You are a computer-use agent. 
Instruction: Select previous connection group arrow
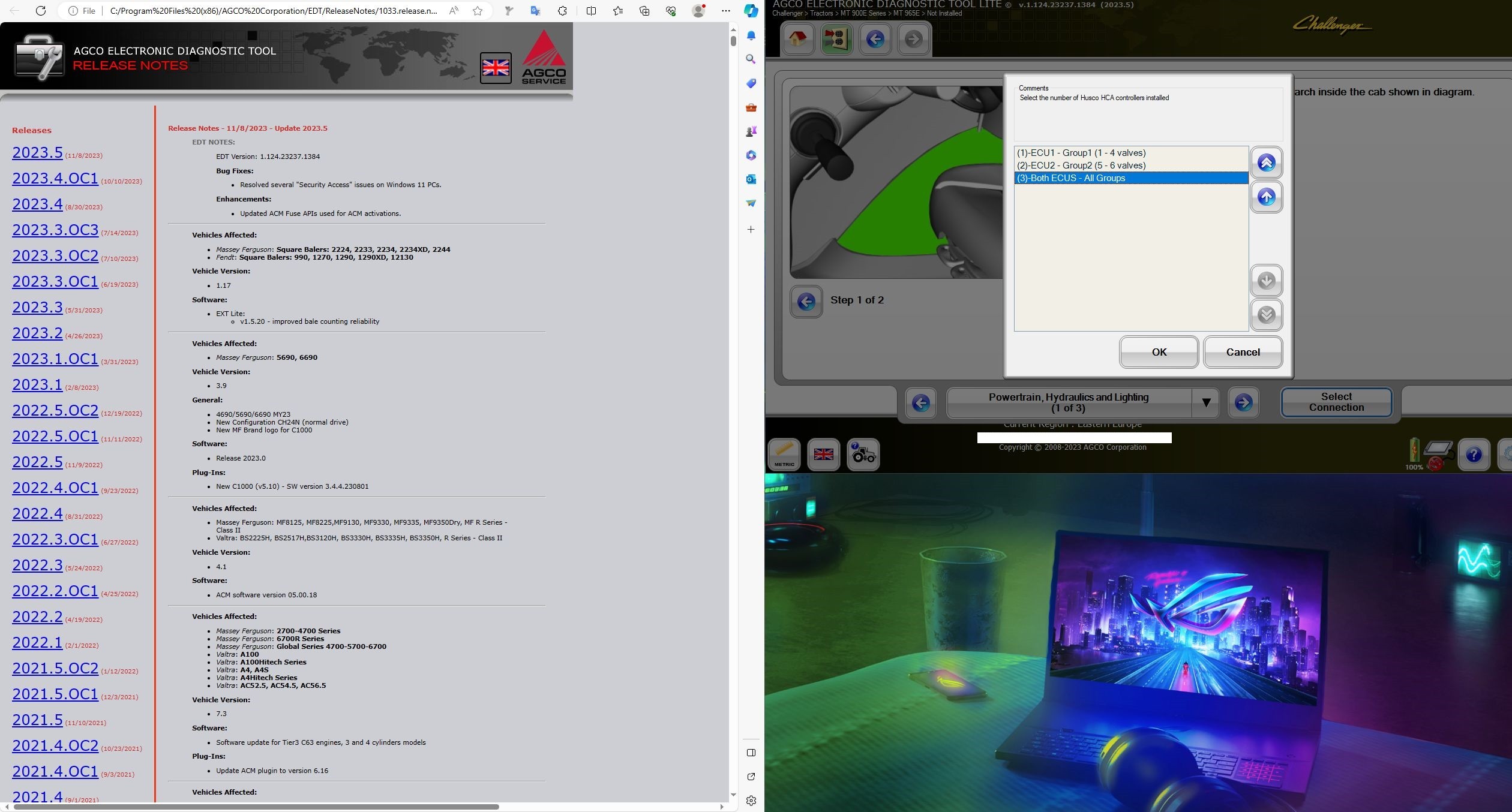coord(921,402)
